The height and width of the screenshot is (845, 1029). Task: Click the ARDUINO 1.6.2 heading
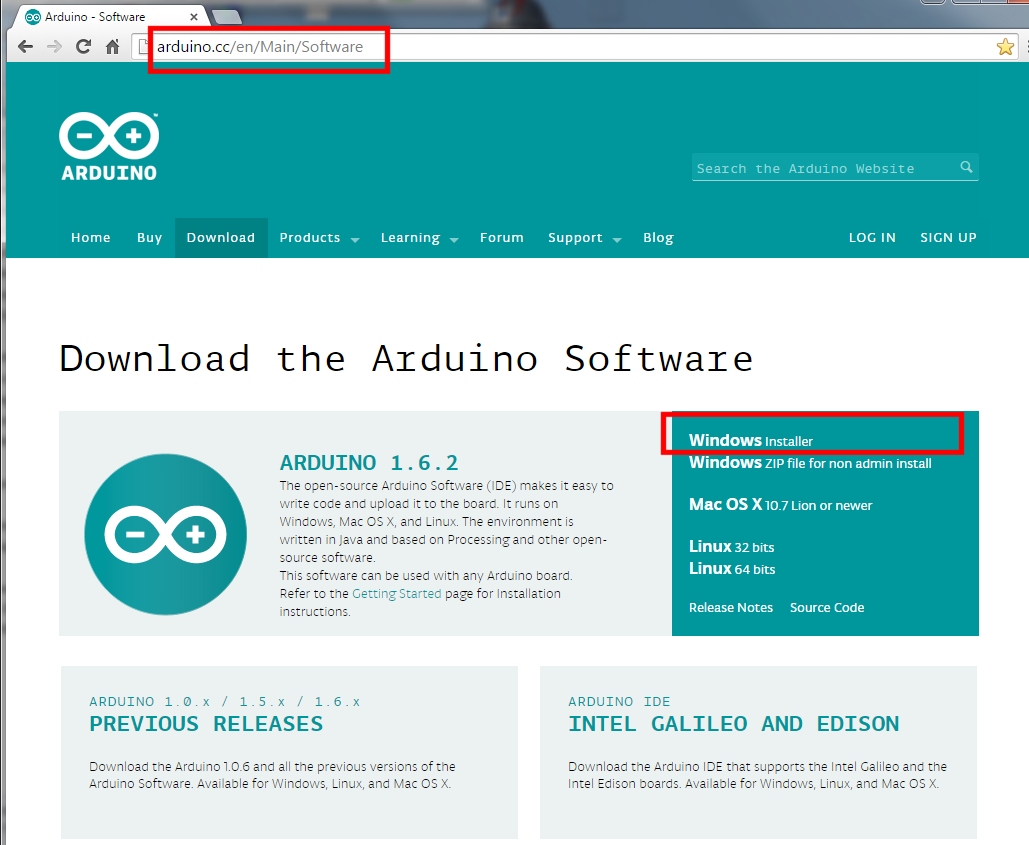coord(369,463)
